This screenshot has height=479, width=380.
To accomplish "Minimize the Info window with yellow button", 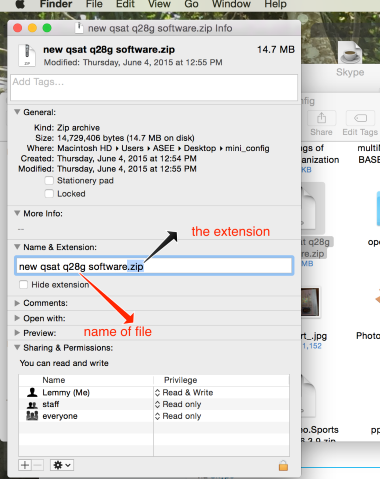I will coord(32,28).
